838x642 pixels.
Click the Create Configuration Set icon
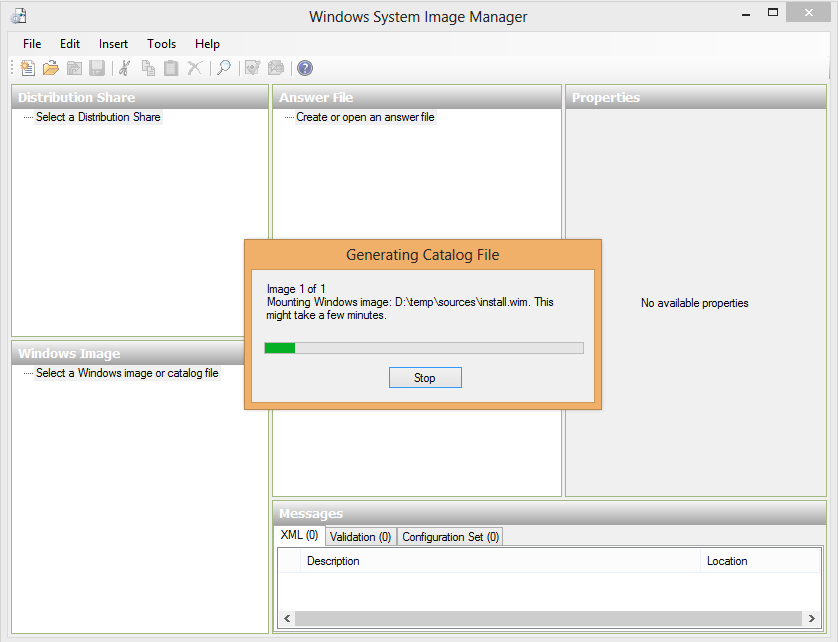pyautogui.click(x=276, y=68)
